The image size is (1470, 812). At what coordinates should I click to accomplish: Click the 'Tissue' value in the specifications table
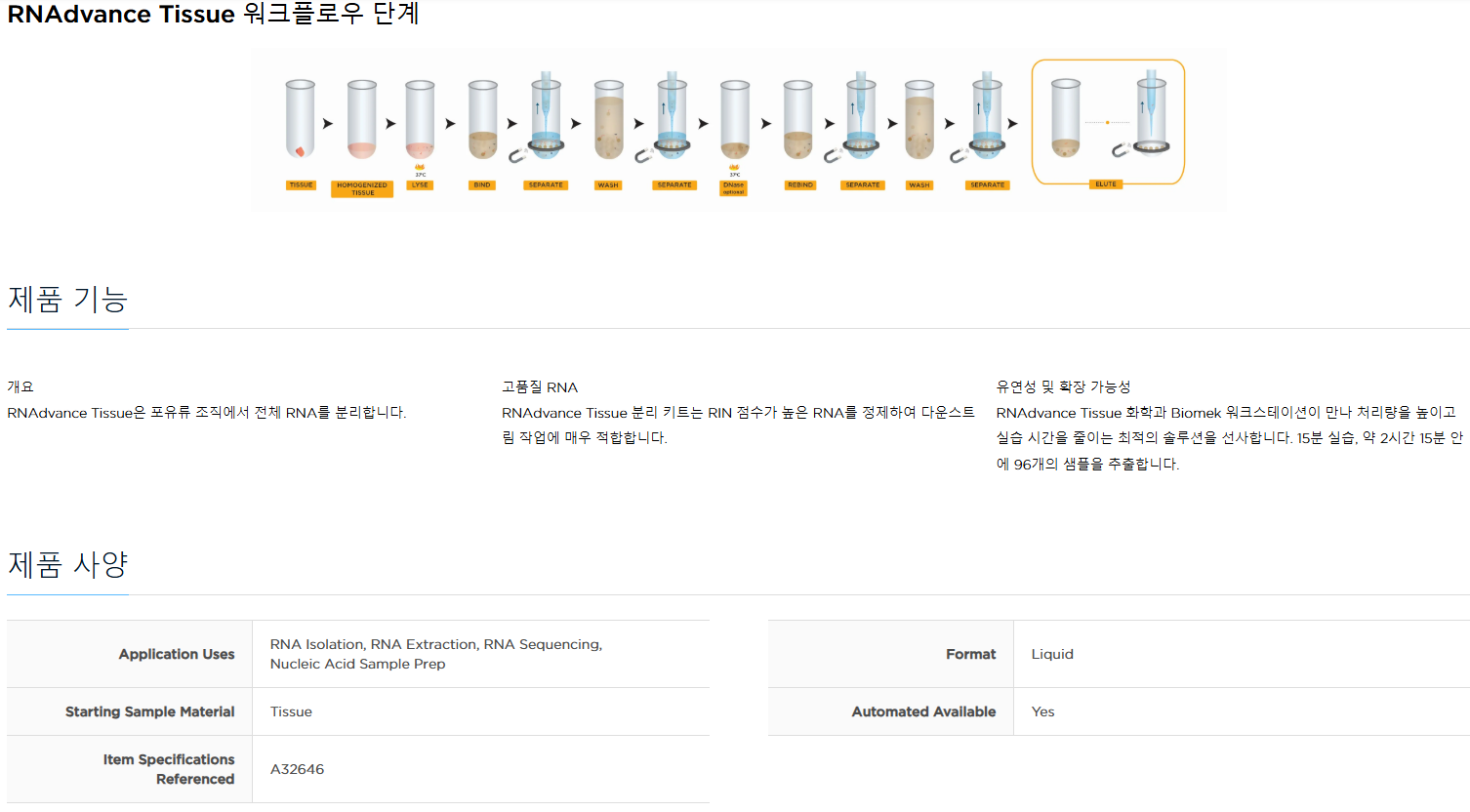coord(291,711)
